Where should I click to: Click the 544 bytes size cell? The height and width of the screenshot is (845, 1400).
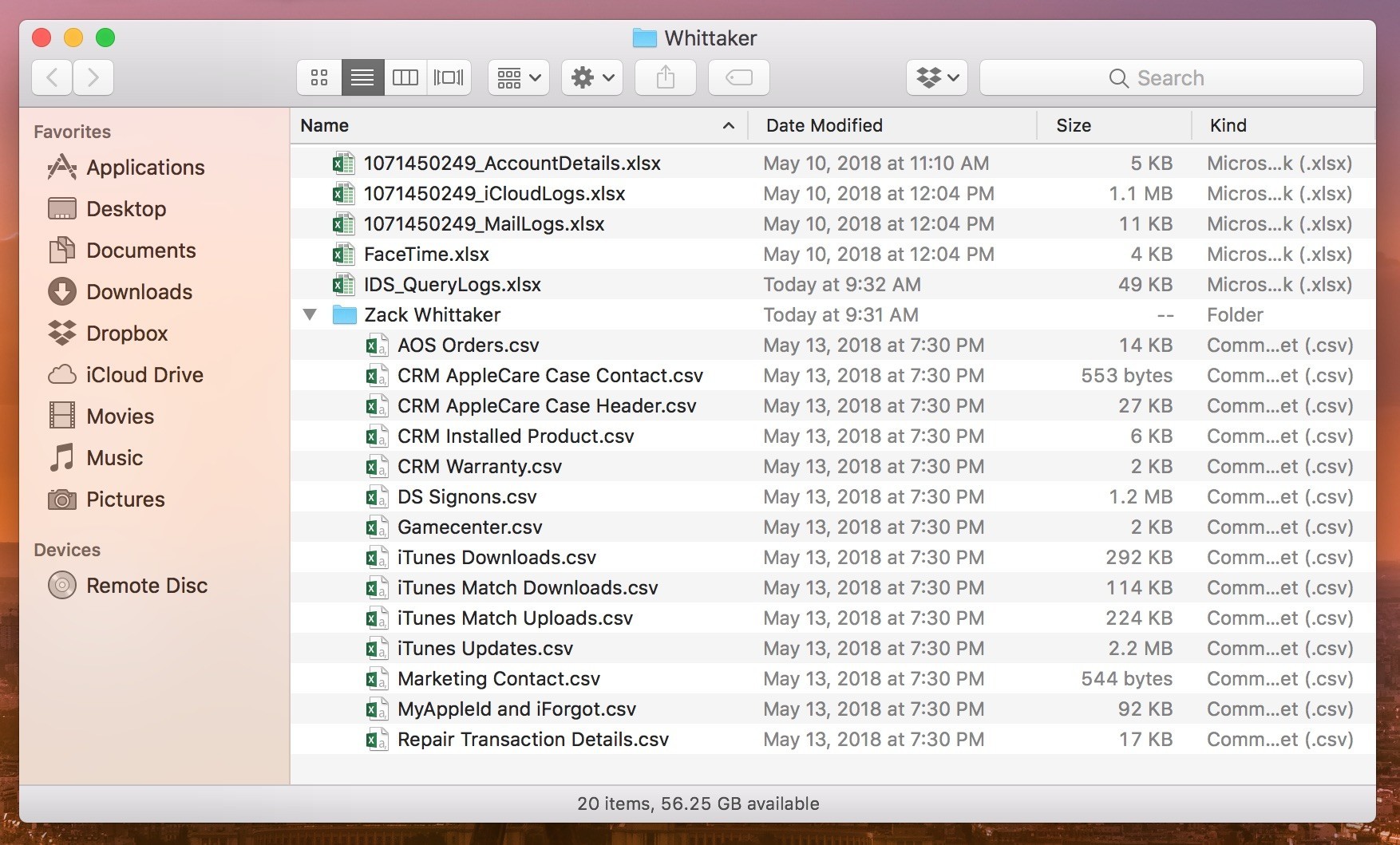click(1126, 679)
